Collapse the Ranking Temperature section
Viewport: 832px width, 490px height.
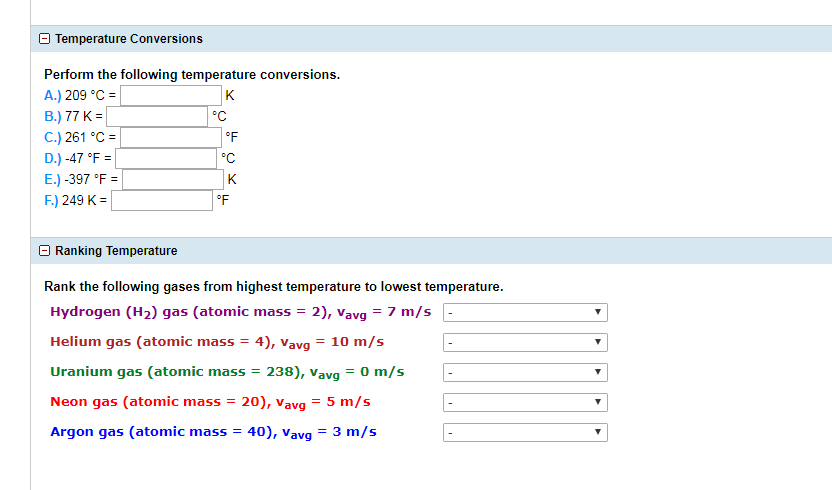coord(45,251)
